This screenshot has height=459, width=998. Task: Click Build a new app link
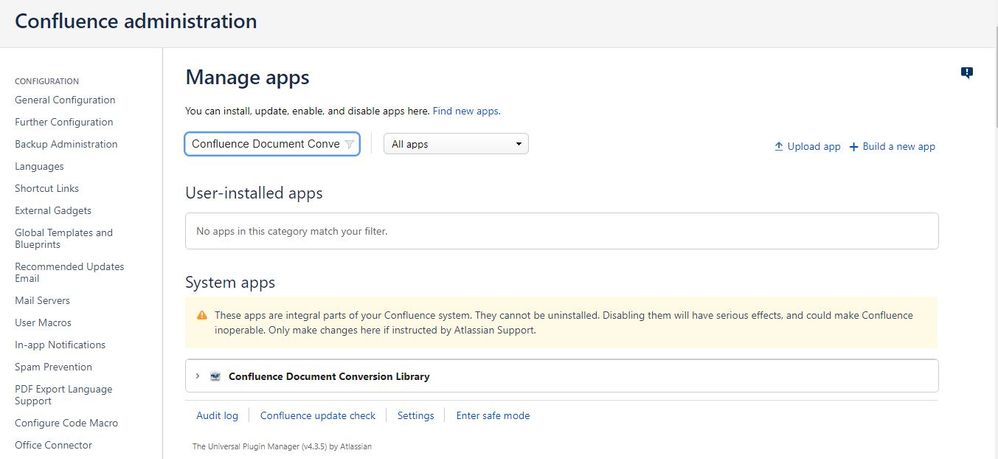(x=899, y=146)
